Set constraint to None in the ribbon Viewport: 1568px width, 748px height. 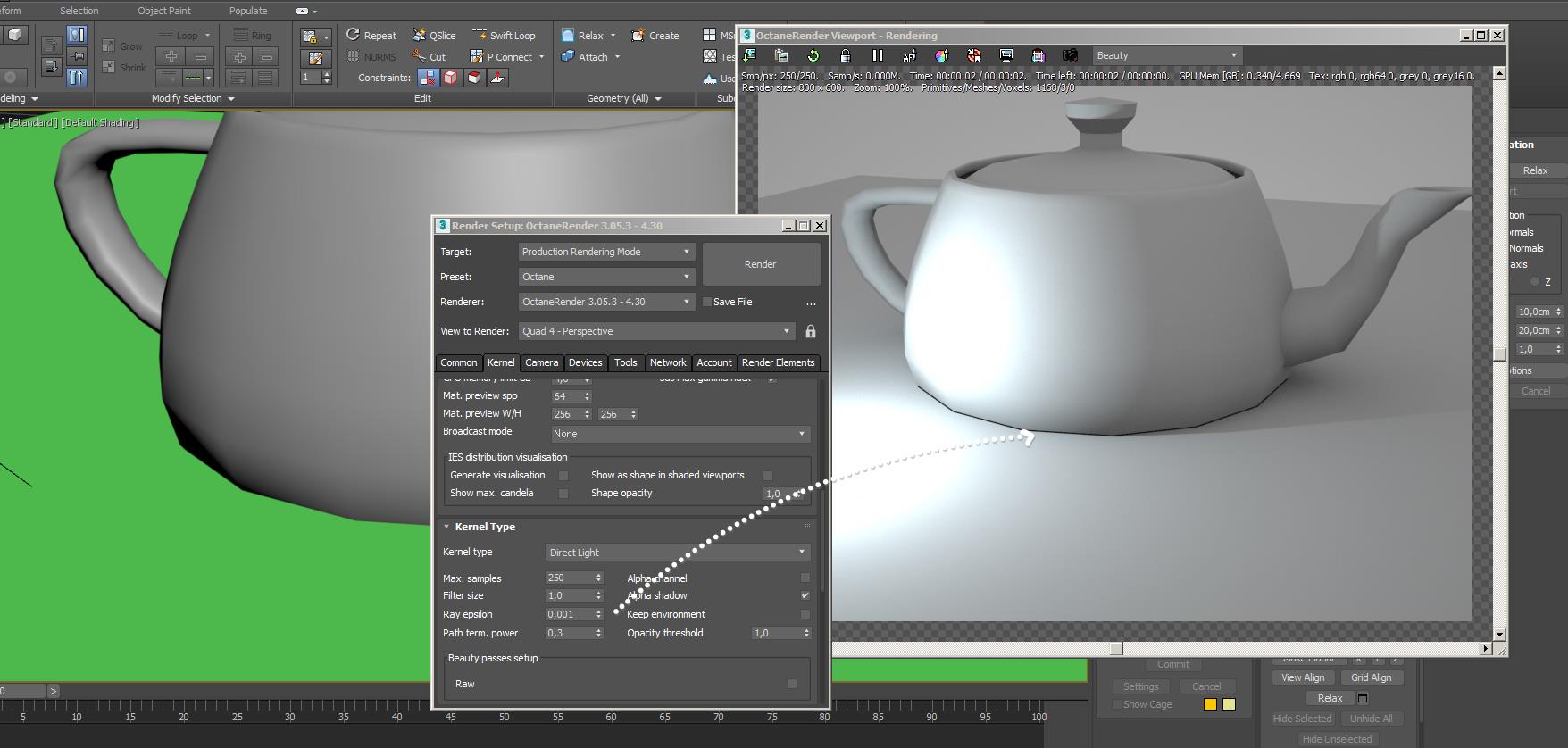428,78
